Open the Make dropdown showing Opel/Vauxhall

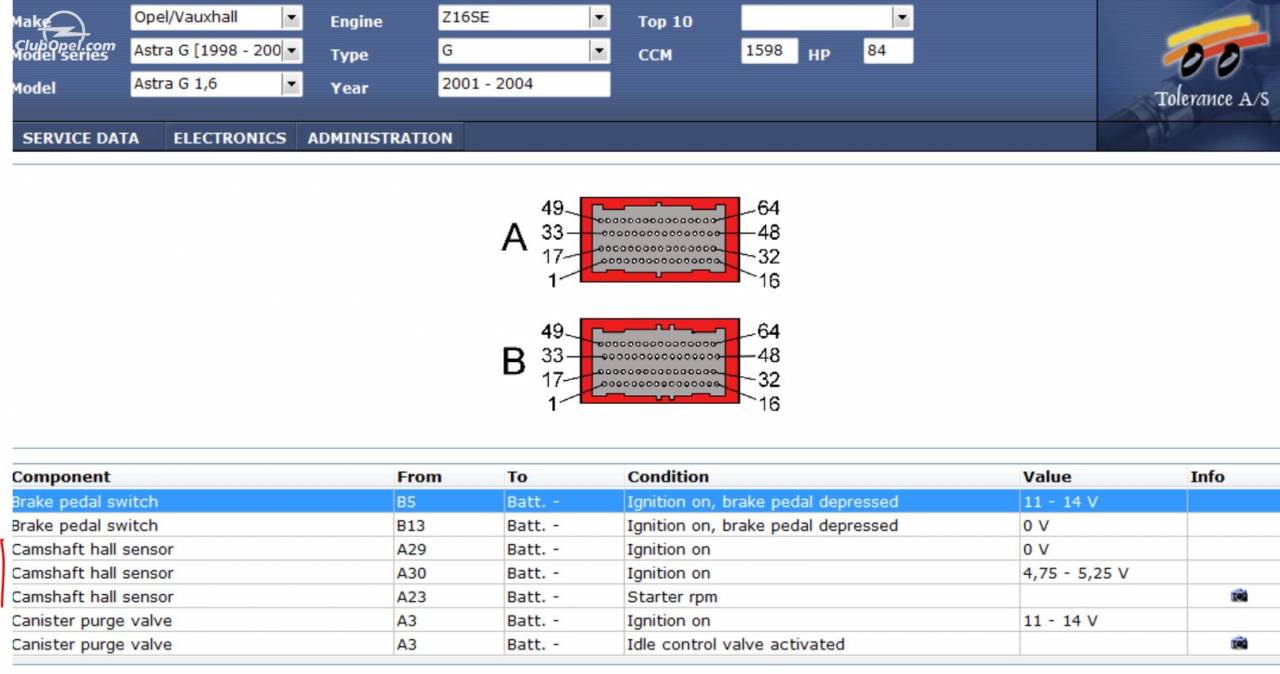click(291, 17)
